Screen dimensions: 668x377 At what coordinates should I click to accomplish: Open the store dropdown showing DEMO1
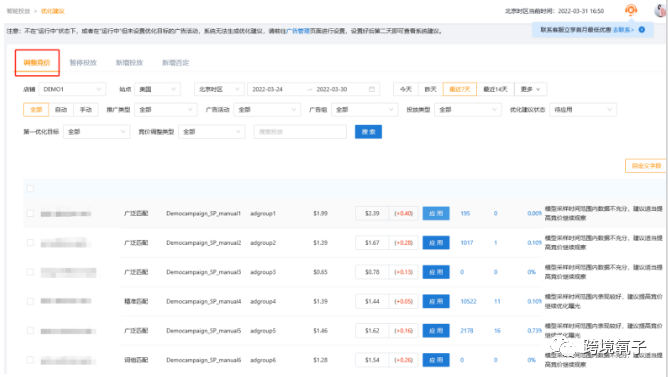click(x=72, y=89)
